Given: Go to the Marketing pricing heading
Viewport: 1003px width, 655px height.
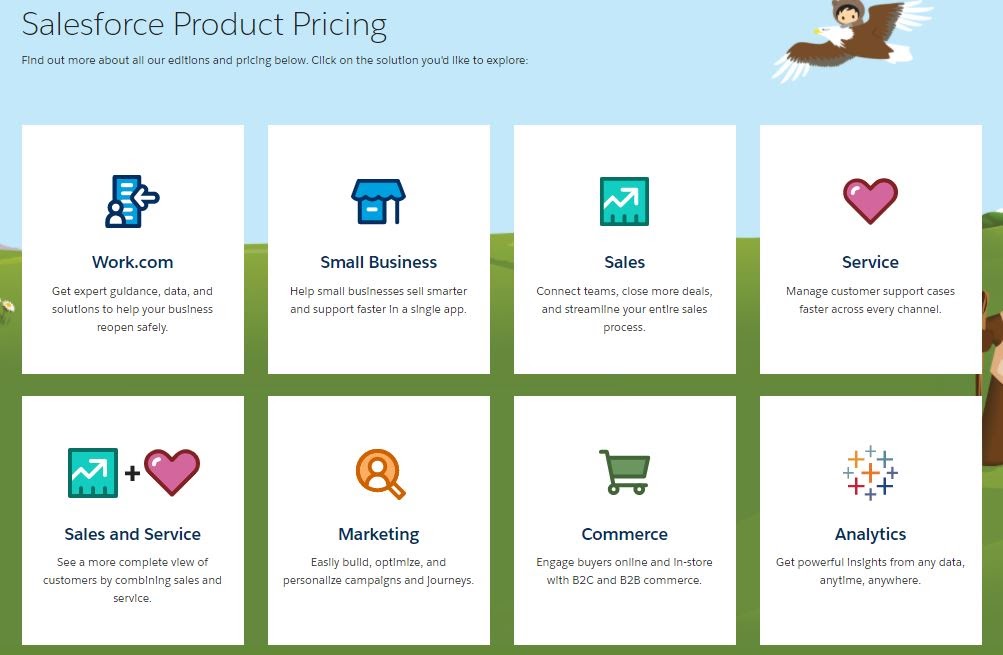Looking at the screenshot, I should 378,534.
